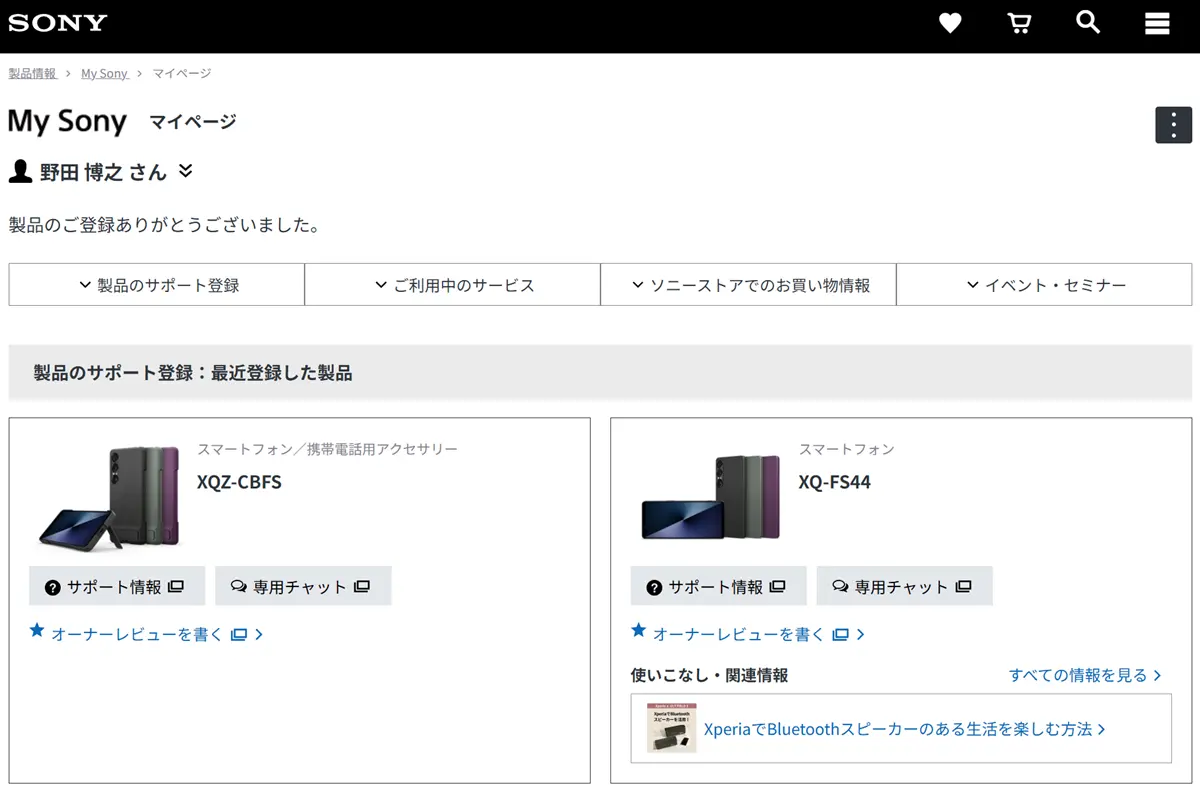The width and height of the screenshot is (1200, 788).
Task: Expand account details beside 野田 博之 さん
Action: point(185,171)
